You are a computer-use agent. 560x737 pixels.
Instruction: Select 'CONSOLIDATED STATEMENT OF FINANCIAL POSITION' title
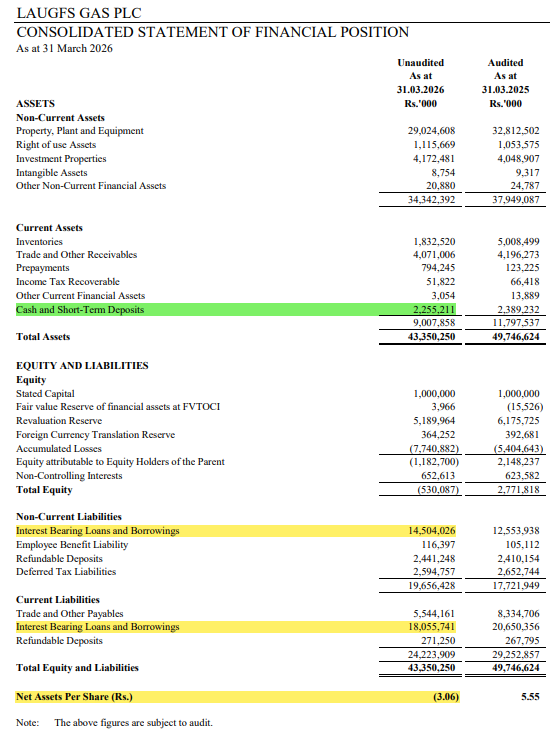coord(213,32)
